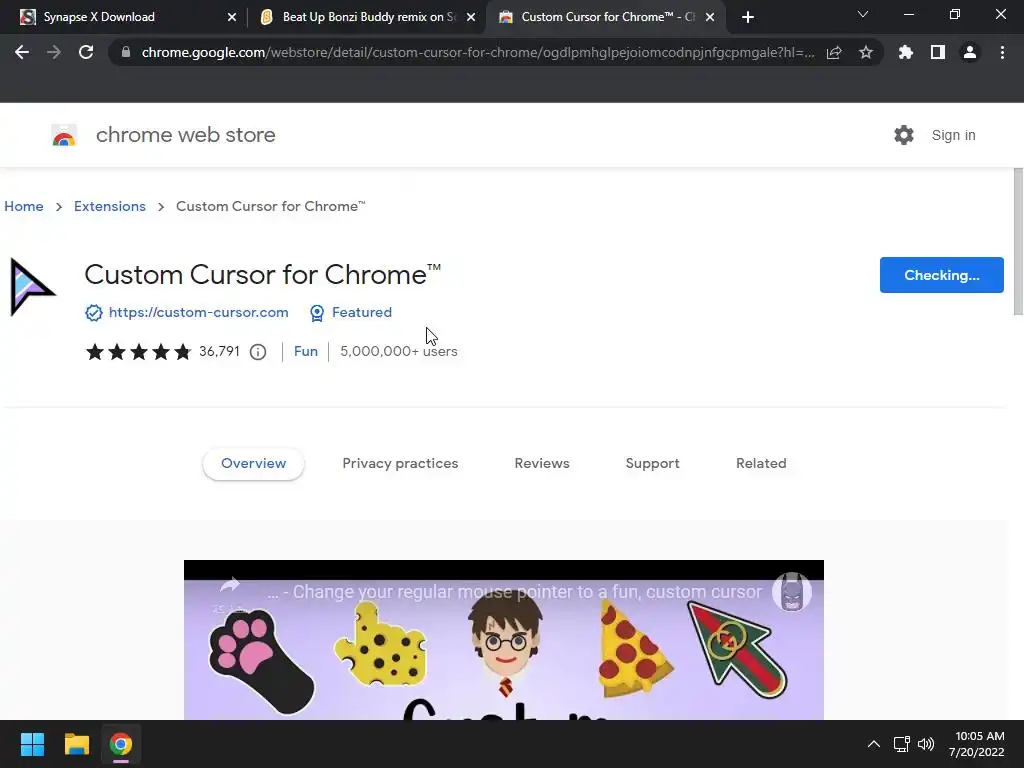Open File Explorer from taskbar
Viewport: 1024px width, 768px height.
(x=76, y=744)
